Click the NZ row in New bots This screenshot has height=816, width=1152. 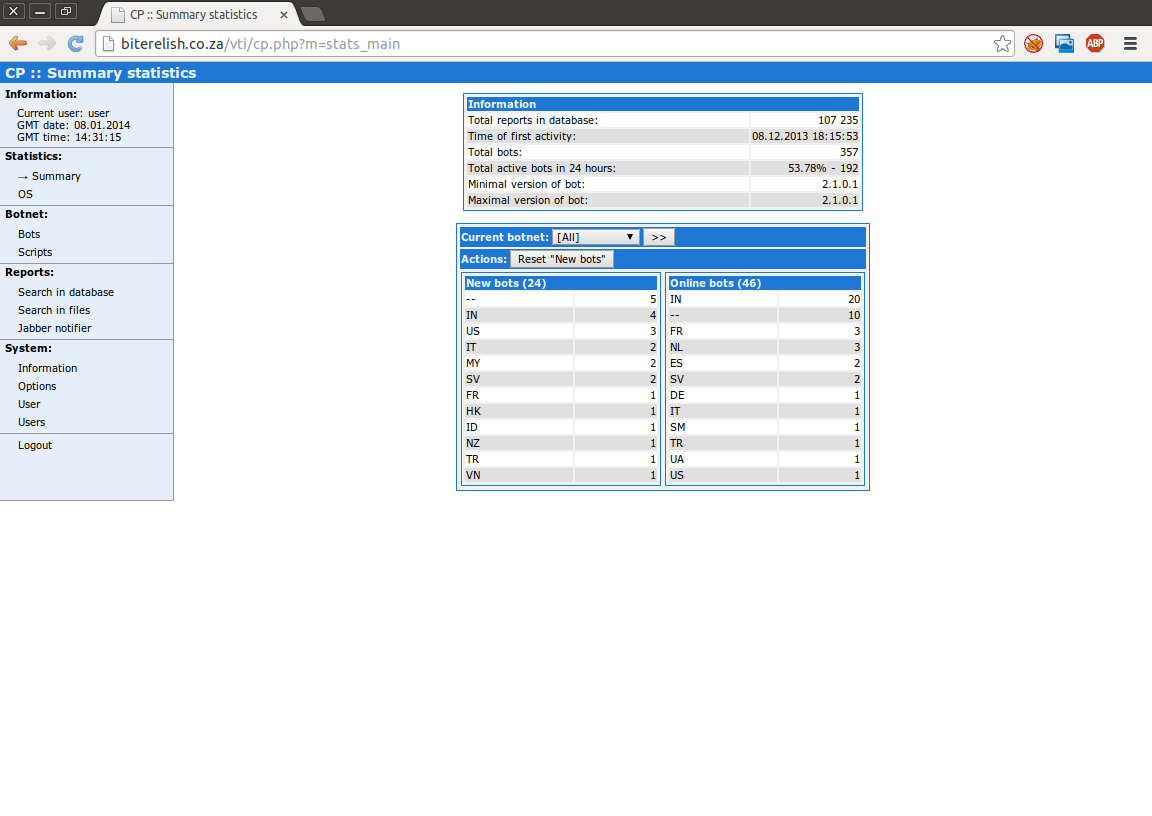pyautogui.click(x=561, y=444)
